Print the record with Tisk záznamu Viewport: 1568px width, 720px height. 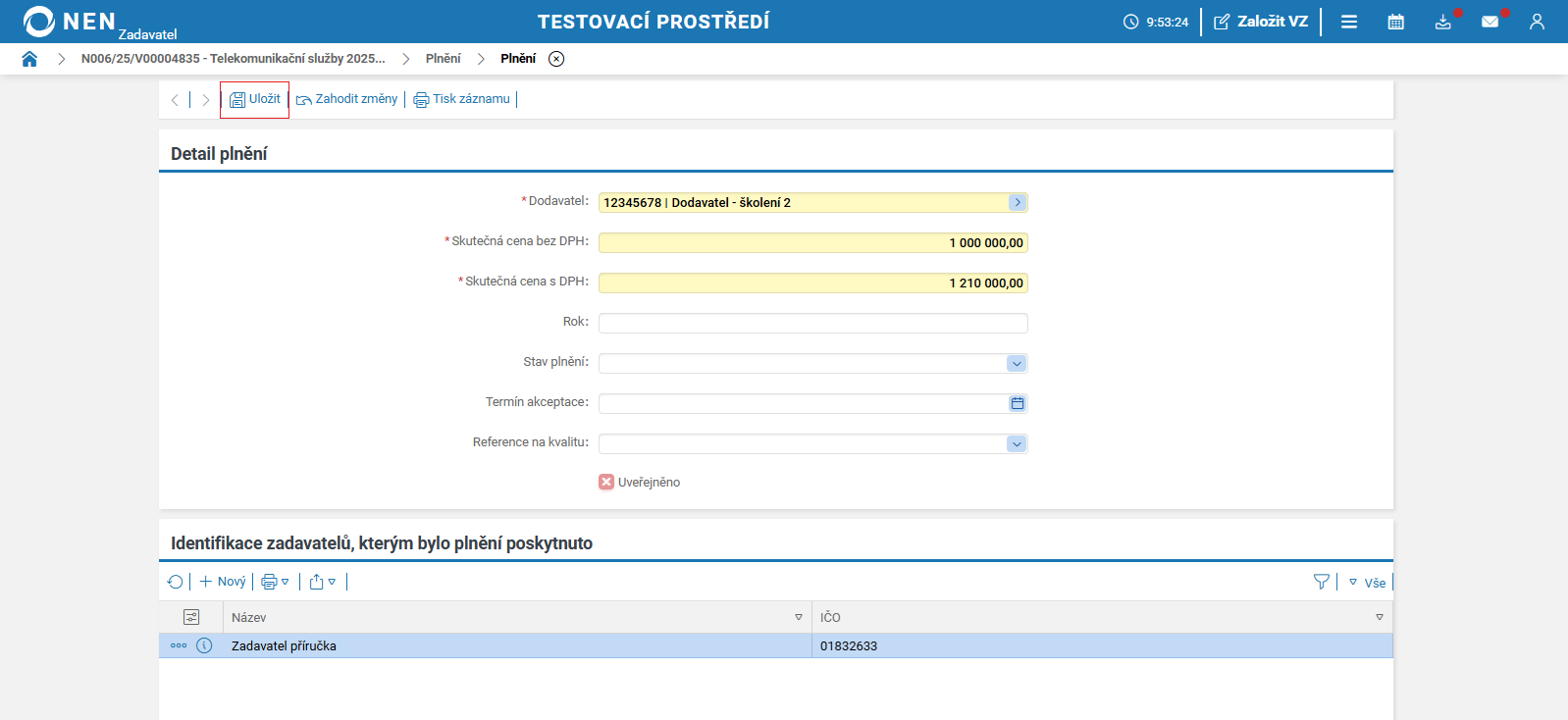[x=462, y=99]
